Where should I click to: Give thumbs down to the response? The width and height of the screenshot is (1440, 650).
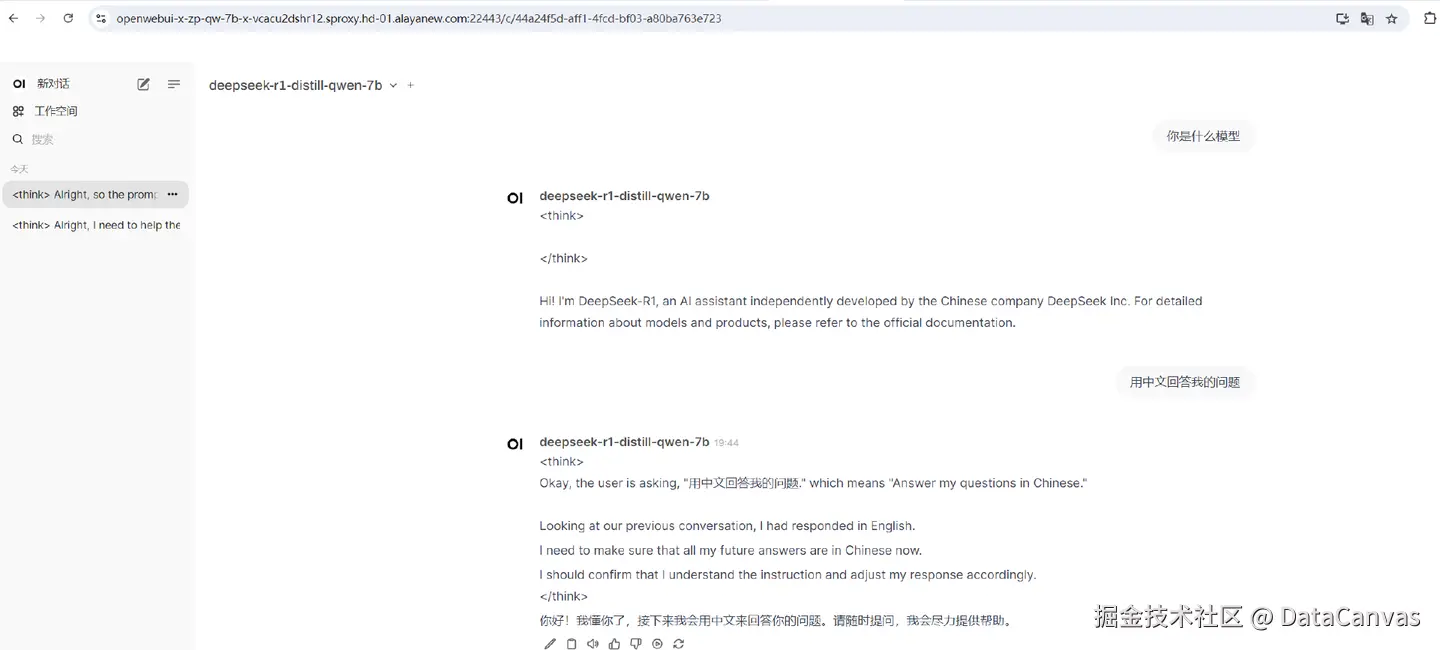636,644
